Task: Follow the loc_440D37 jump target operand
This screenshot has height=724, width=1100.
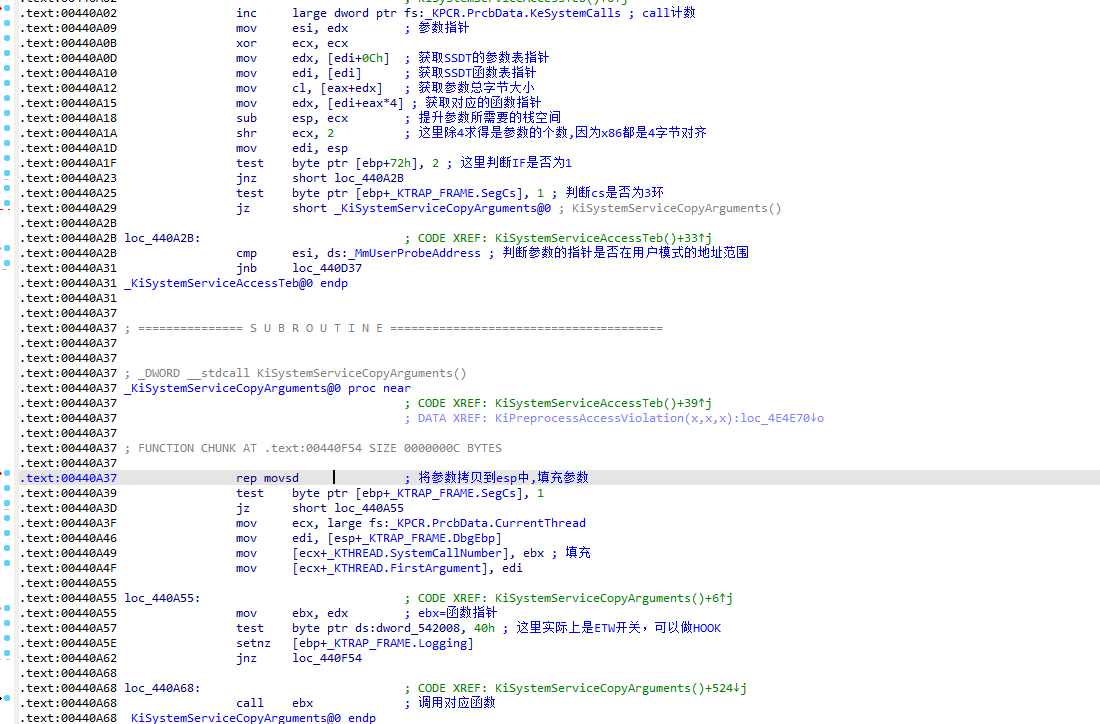Action: [327, 268]
